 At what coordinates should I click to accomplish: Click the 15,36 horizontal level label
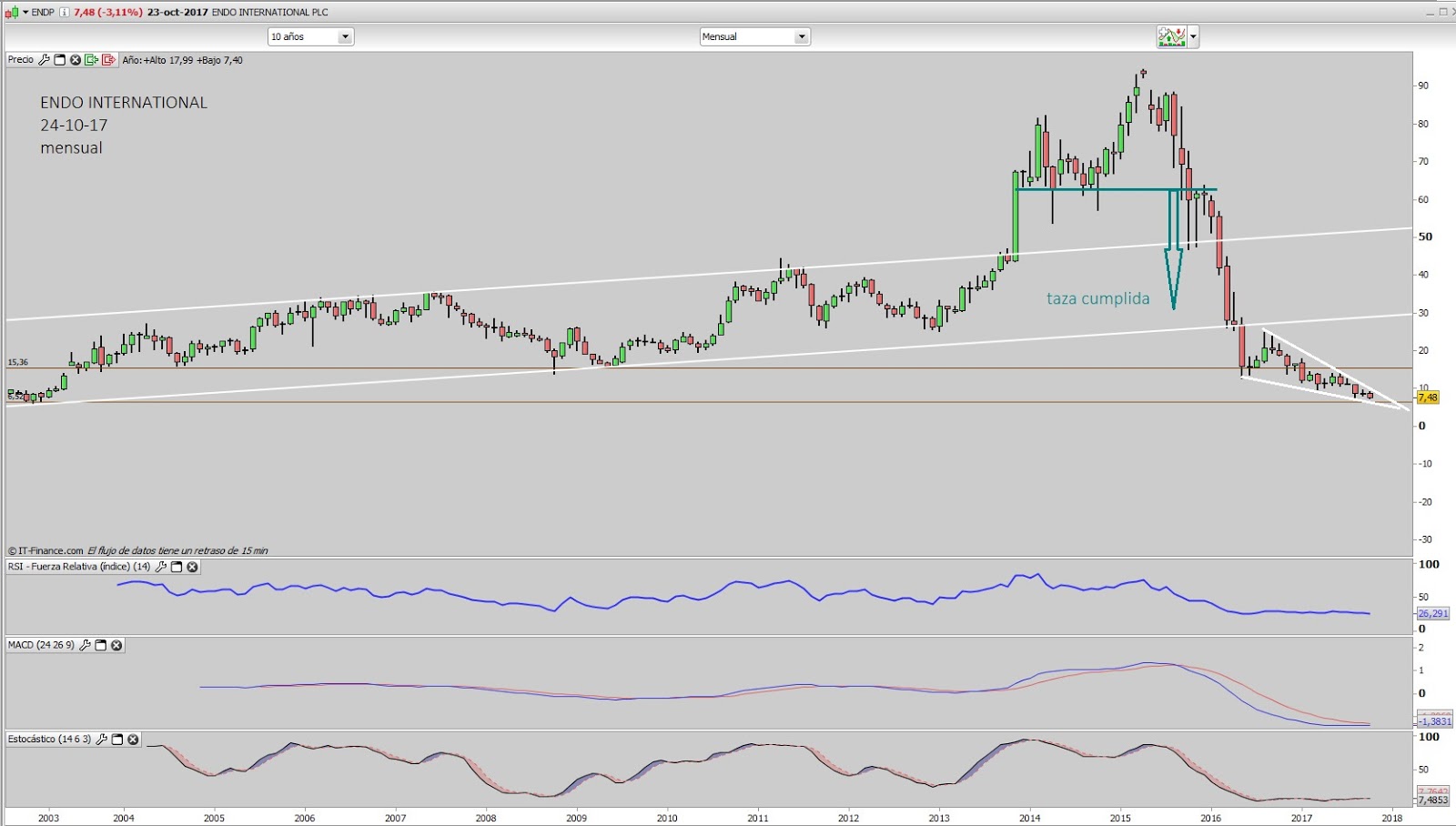(18, 362)
